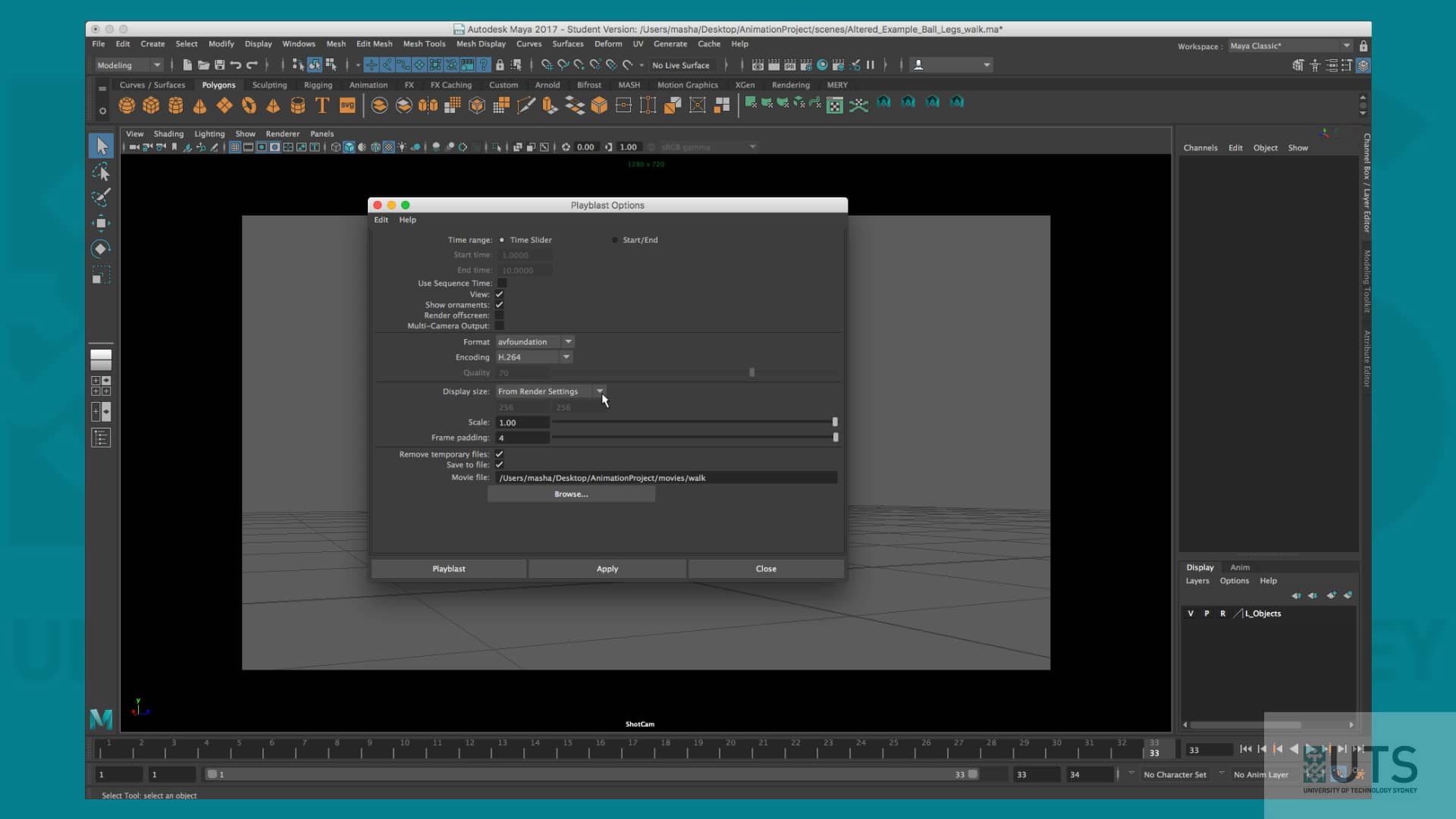The image size is (1456, 819).
Task: Open the user account dropdown in status line
Action: pyautogui.click(x=951, y=65)
